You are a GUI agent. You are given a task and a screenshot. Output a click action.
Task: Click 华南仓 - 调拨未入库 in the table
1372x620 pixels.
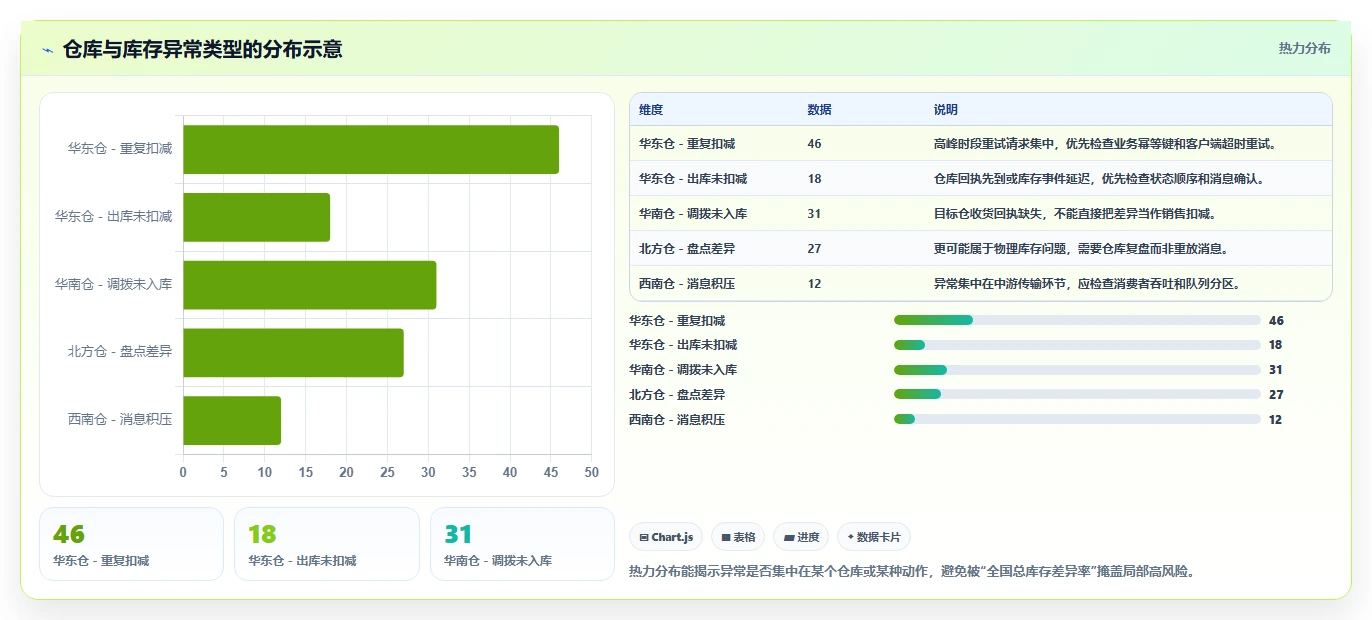693,214
